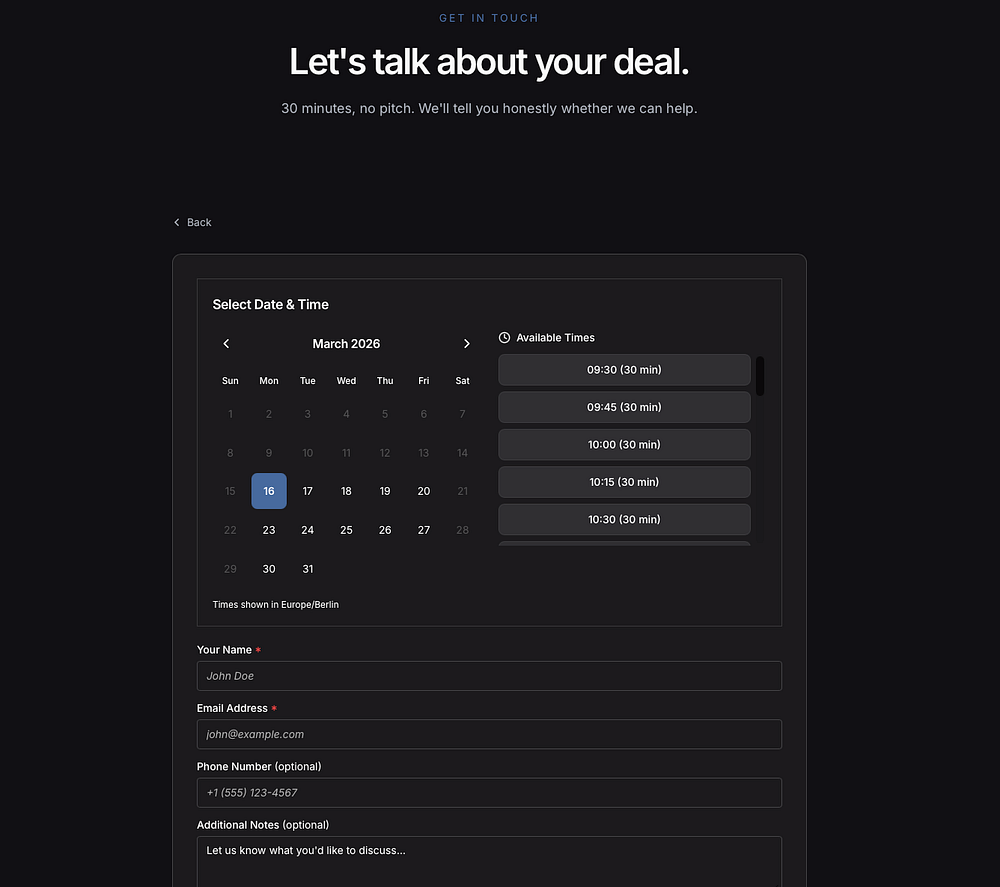The height and width of the screenshot is (887, 1000).
Task: Pick March 30 on the calendar
Action: click(269, 569)
